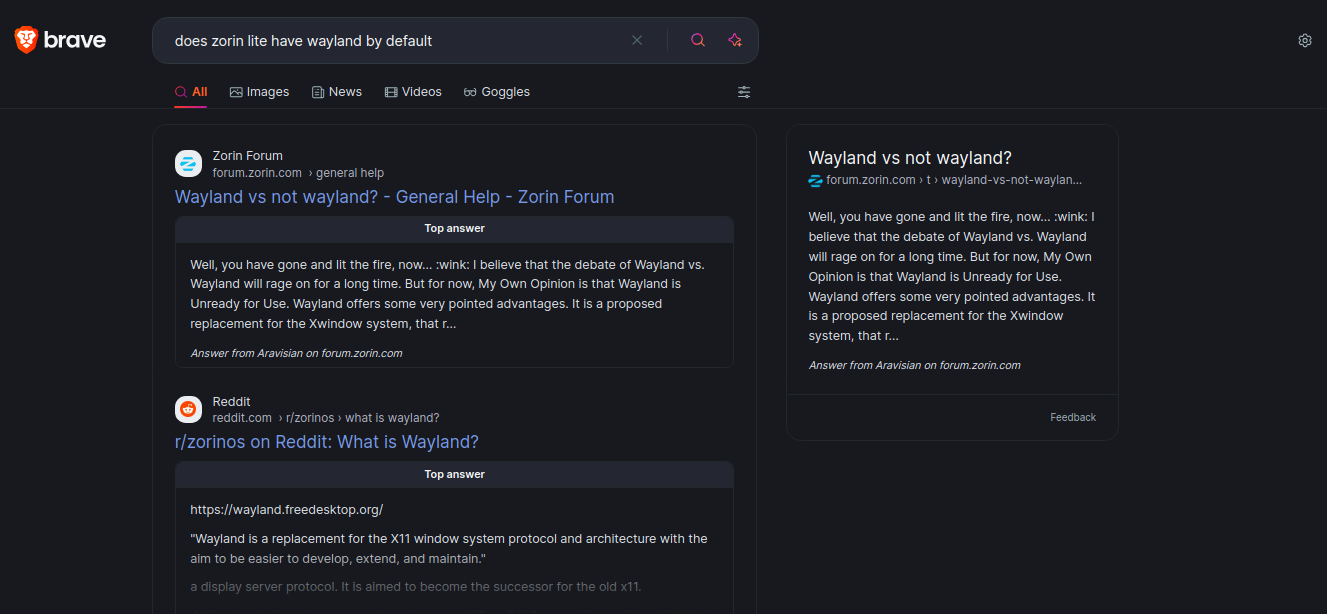Submit search with the magnifier icon

point(698,40)
